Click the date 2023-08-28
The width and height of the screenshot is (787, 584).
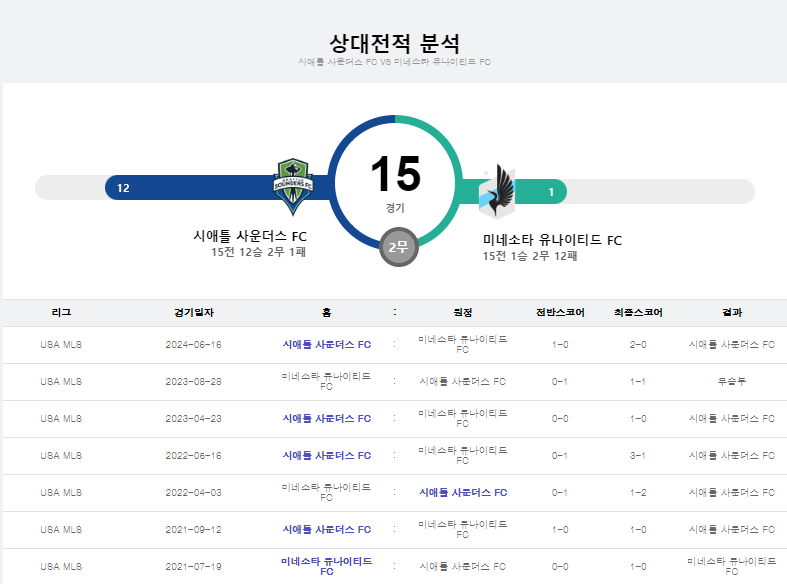click(x=193, y=382)
